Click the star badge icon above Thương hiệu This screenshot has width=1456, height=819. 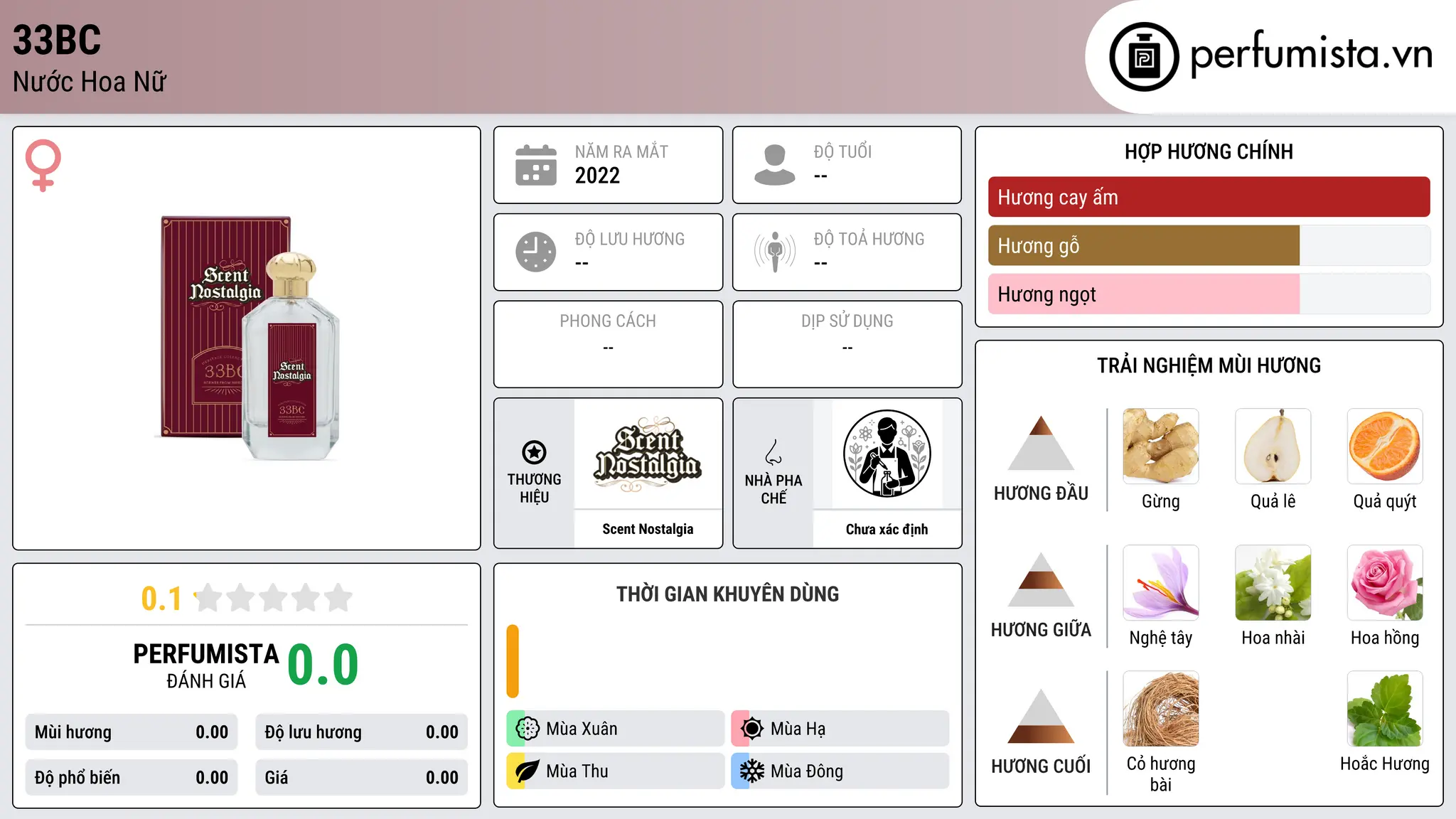point(534,452)
